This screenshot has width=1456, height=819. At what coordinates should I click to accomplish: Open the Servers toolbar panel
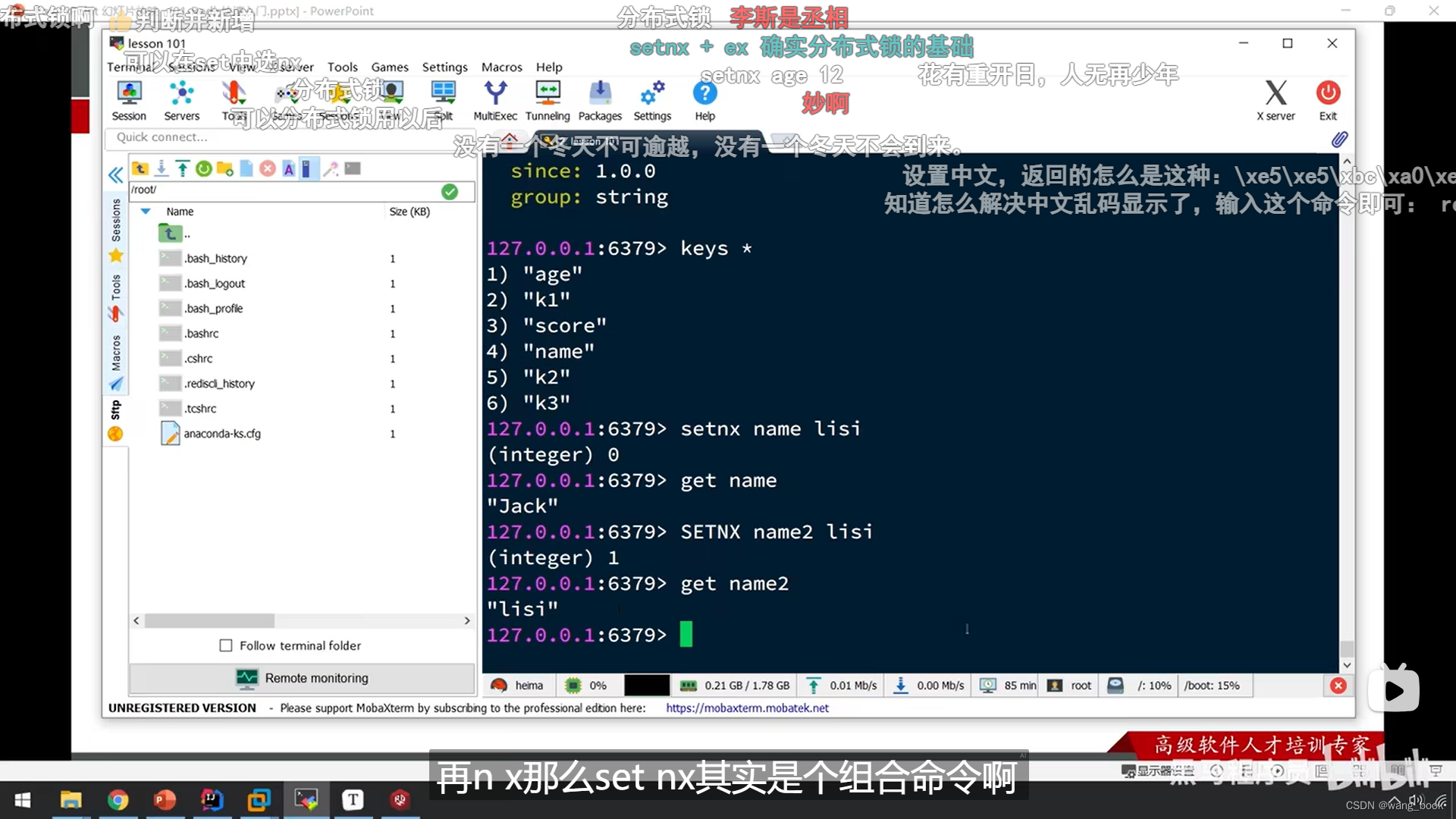[181, 99]
